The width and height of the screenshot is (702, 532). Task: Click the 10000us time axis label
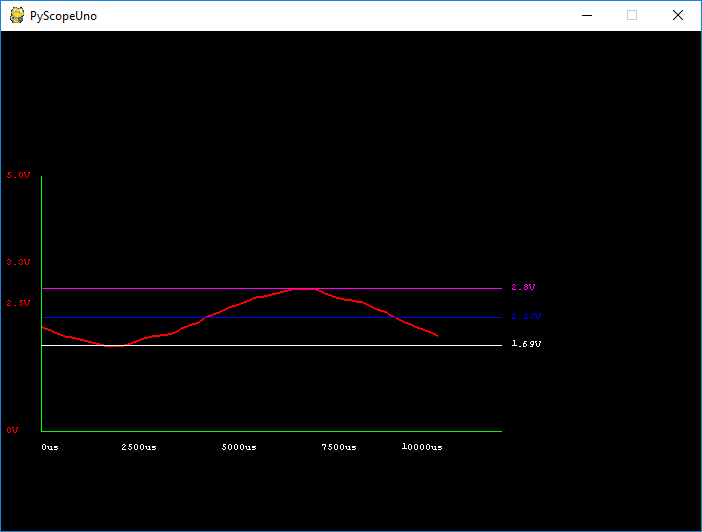coord(422,447)
